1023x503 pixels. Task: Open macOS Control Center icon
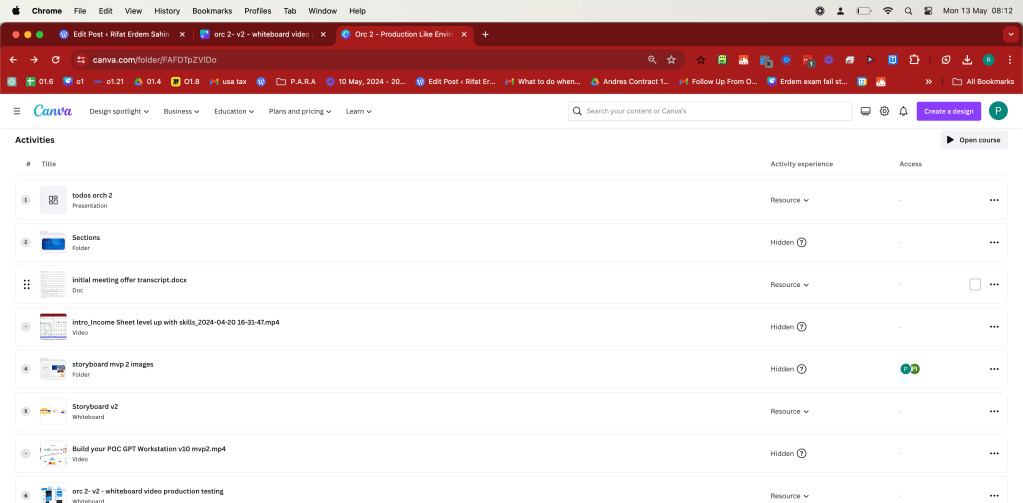click(928, 11)
